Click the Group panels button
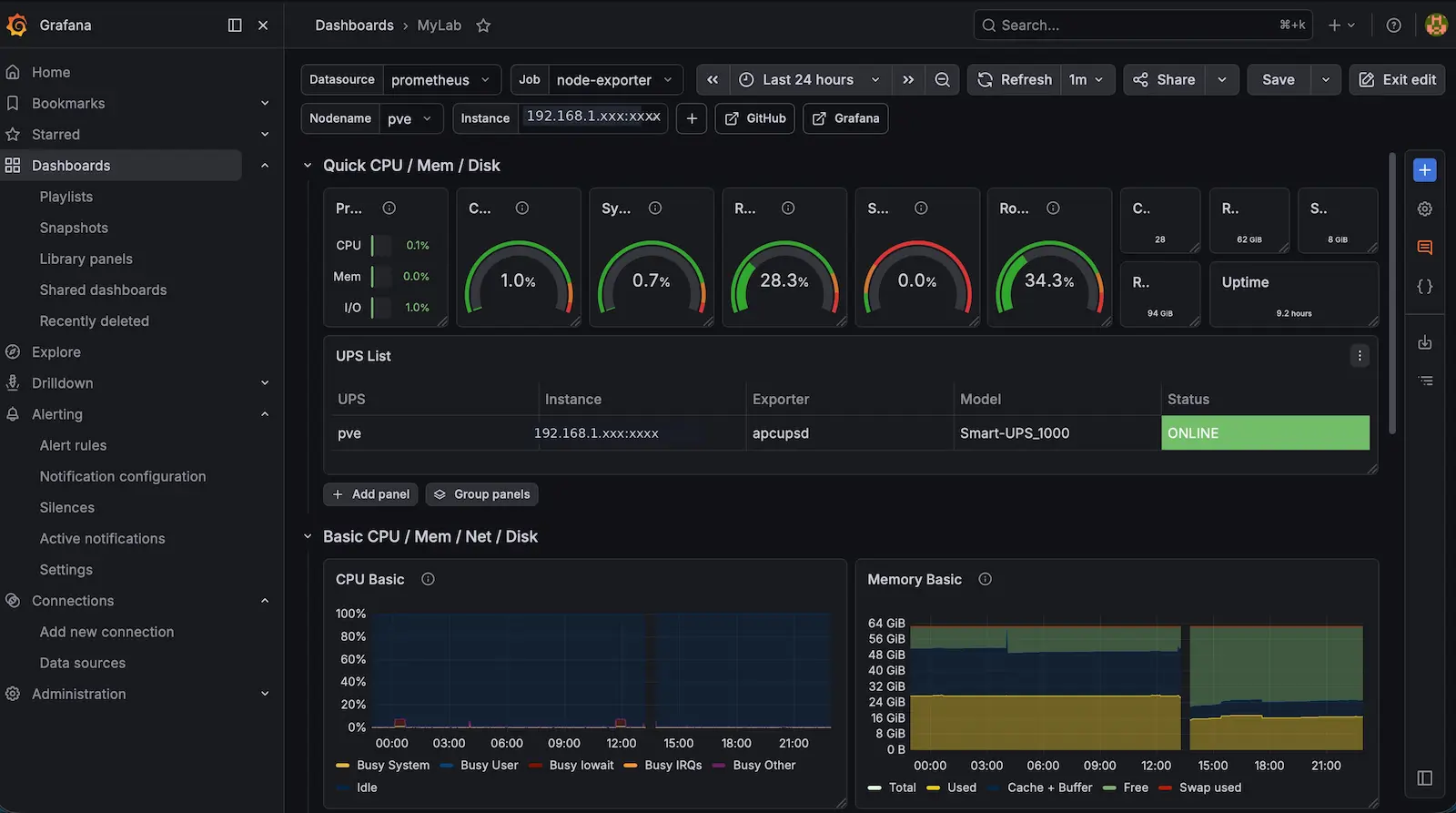The width and height of the screenshot is (1456, 813). click(x=482, y=494)
